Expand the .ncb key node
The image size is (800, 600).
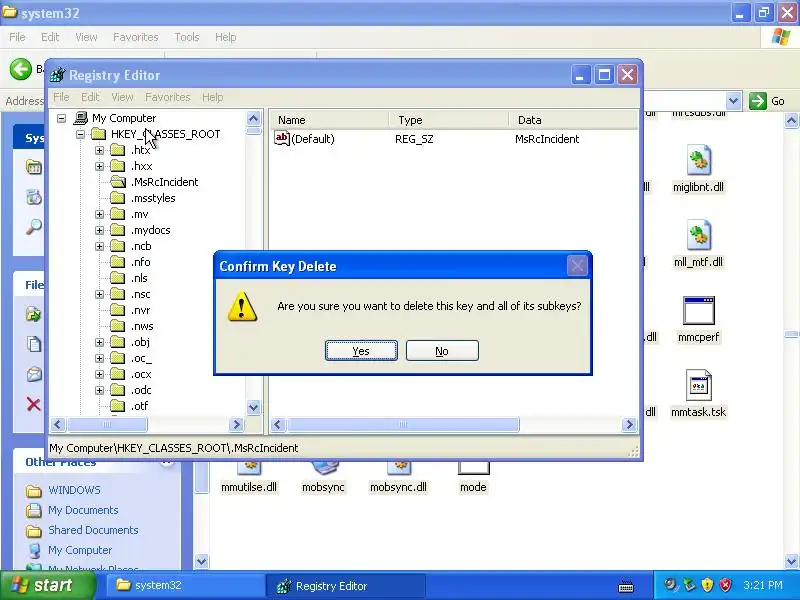[x=99, y=246]
